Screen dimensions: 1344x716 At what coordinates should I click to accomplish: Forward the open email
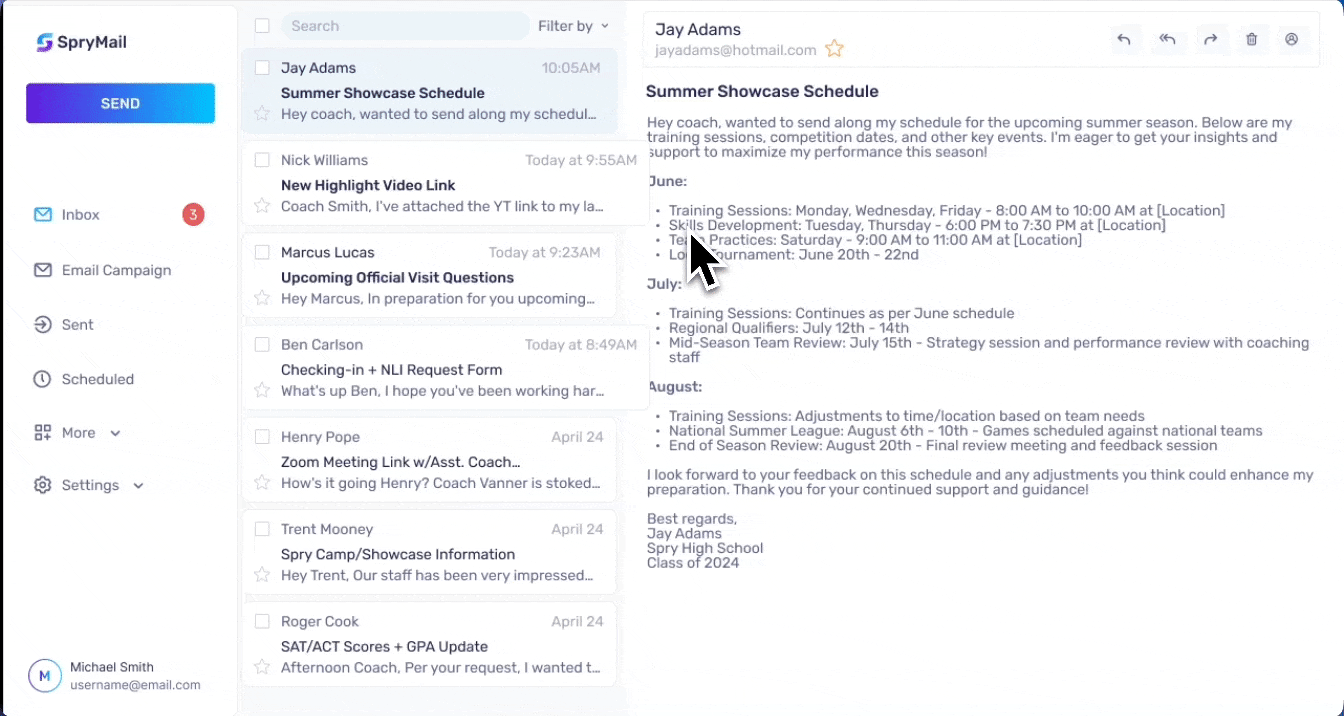[x=1210, y=39]
